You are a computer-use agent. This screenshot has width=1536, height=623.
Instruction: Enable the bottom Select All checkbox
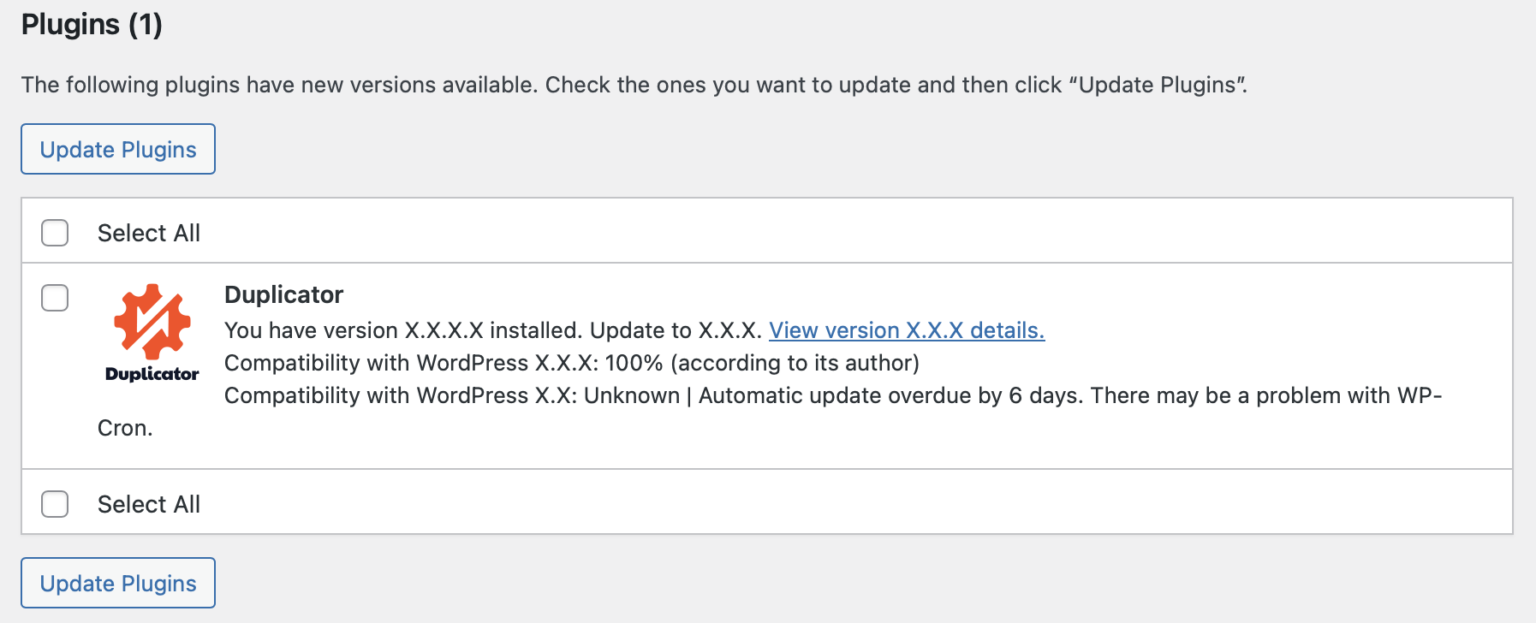click(55, 504)
